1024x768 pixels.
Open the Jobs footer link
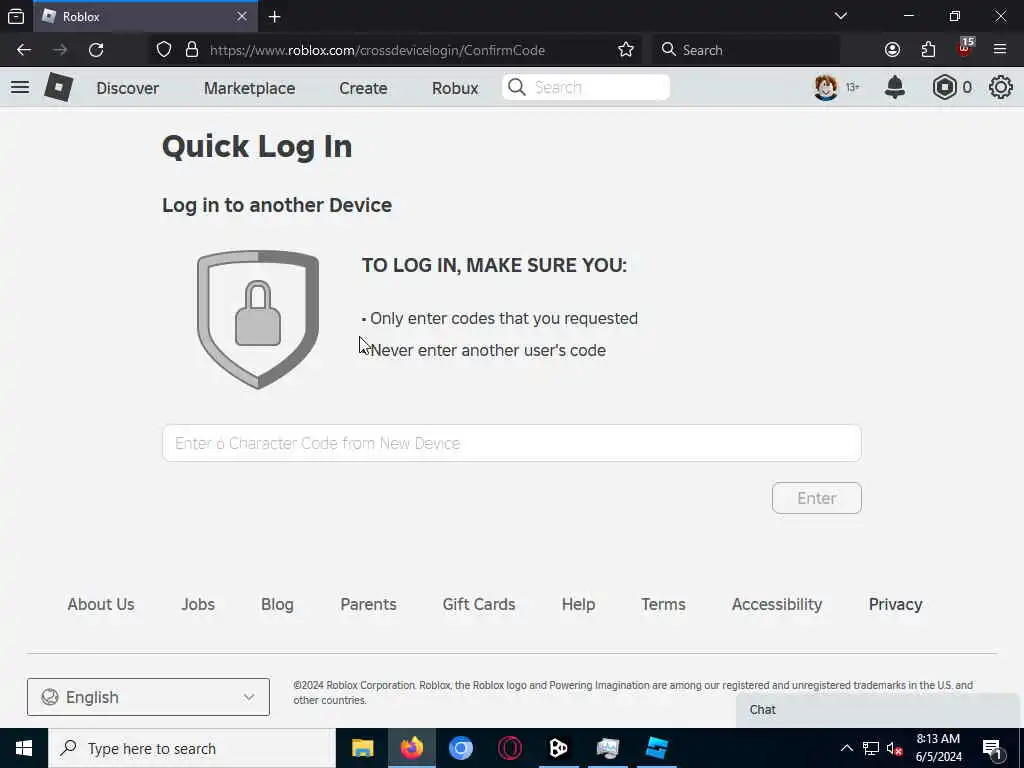point(198,604)
